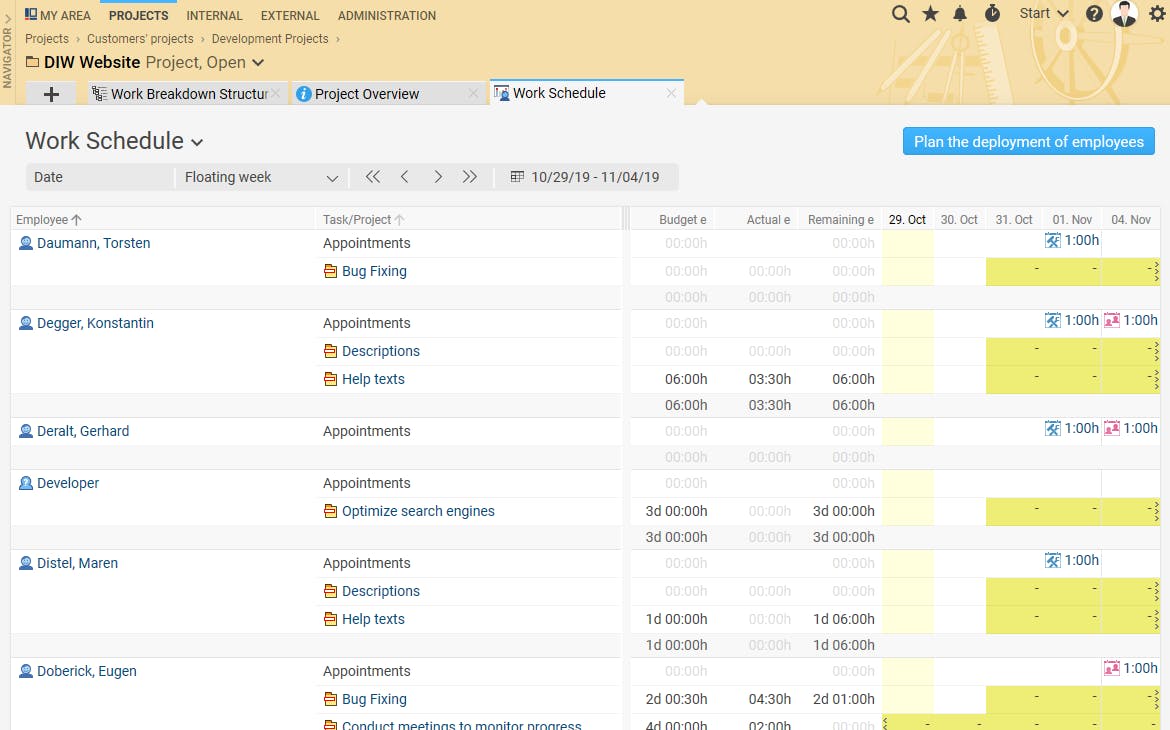This screenshot has width=1170, height=730.
Task: Open employee Daumann, Torsten
Action: tap(93, 243)
